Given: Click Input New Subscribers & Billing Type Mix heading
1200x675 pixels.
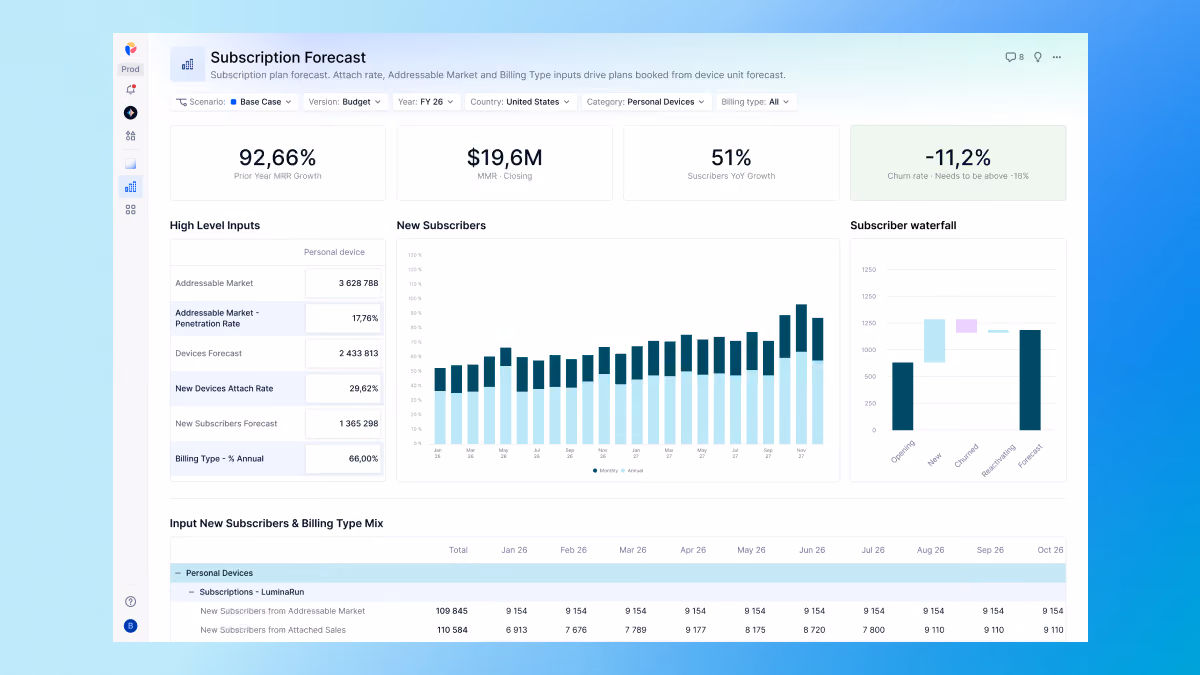Looking at the screenshot, I should tap(276, 523).
